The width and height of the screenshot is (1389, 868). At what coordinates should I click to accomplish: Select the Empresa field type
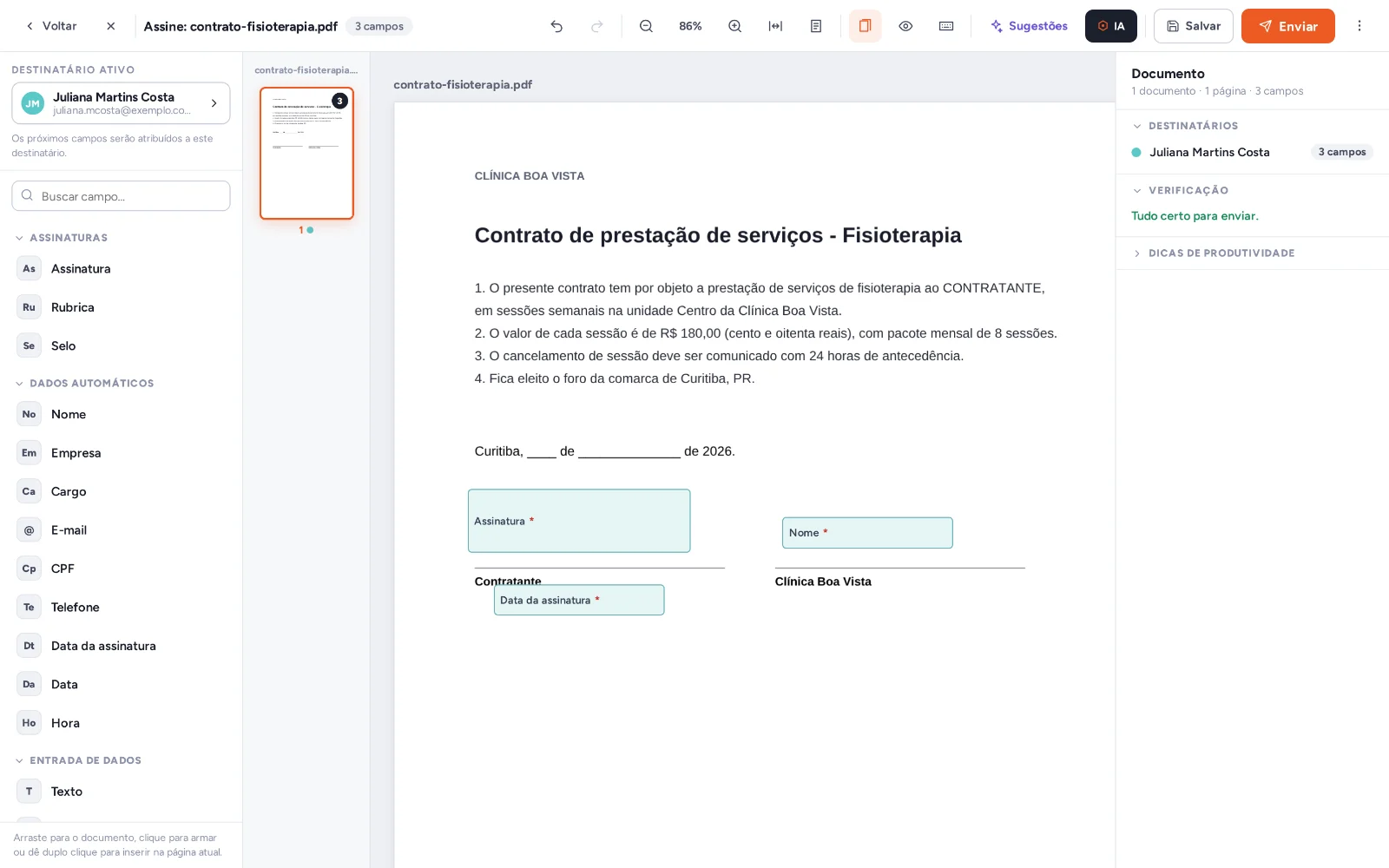pyautogui.click(x=121, y=453)
